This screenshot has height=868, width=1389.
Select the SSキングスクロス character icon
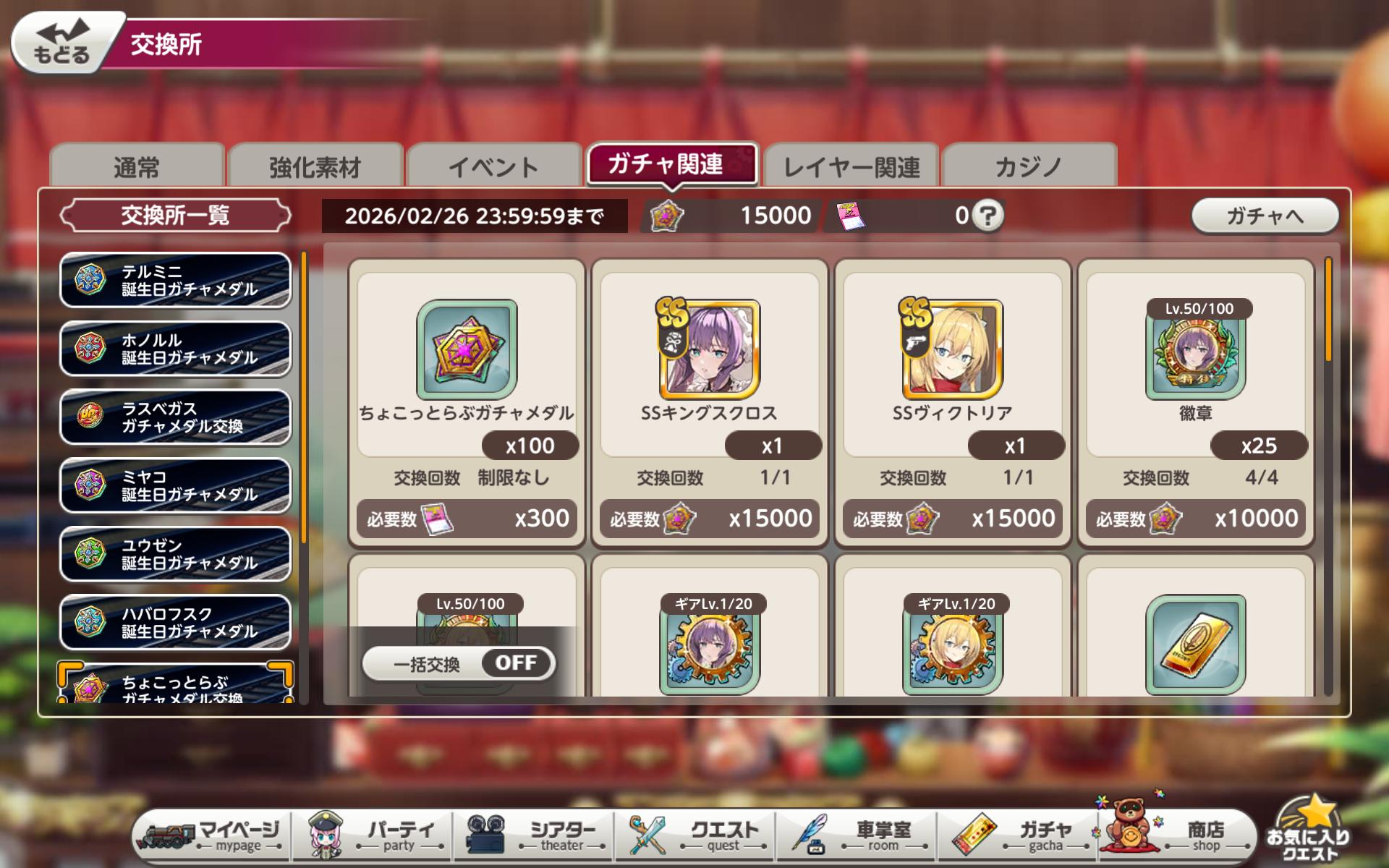[x=709, y=349]
